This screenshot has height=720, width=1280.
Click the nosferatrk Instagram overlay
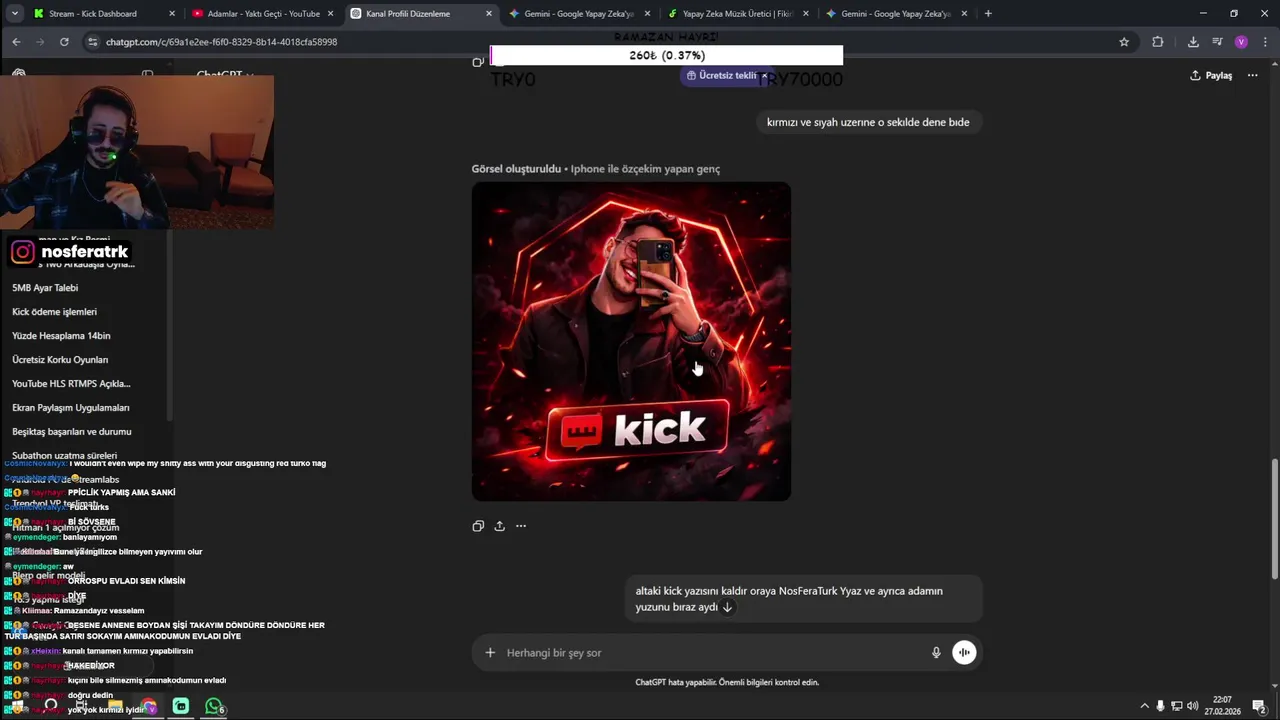pyautogui.click(x=70, y=252)
